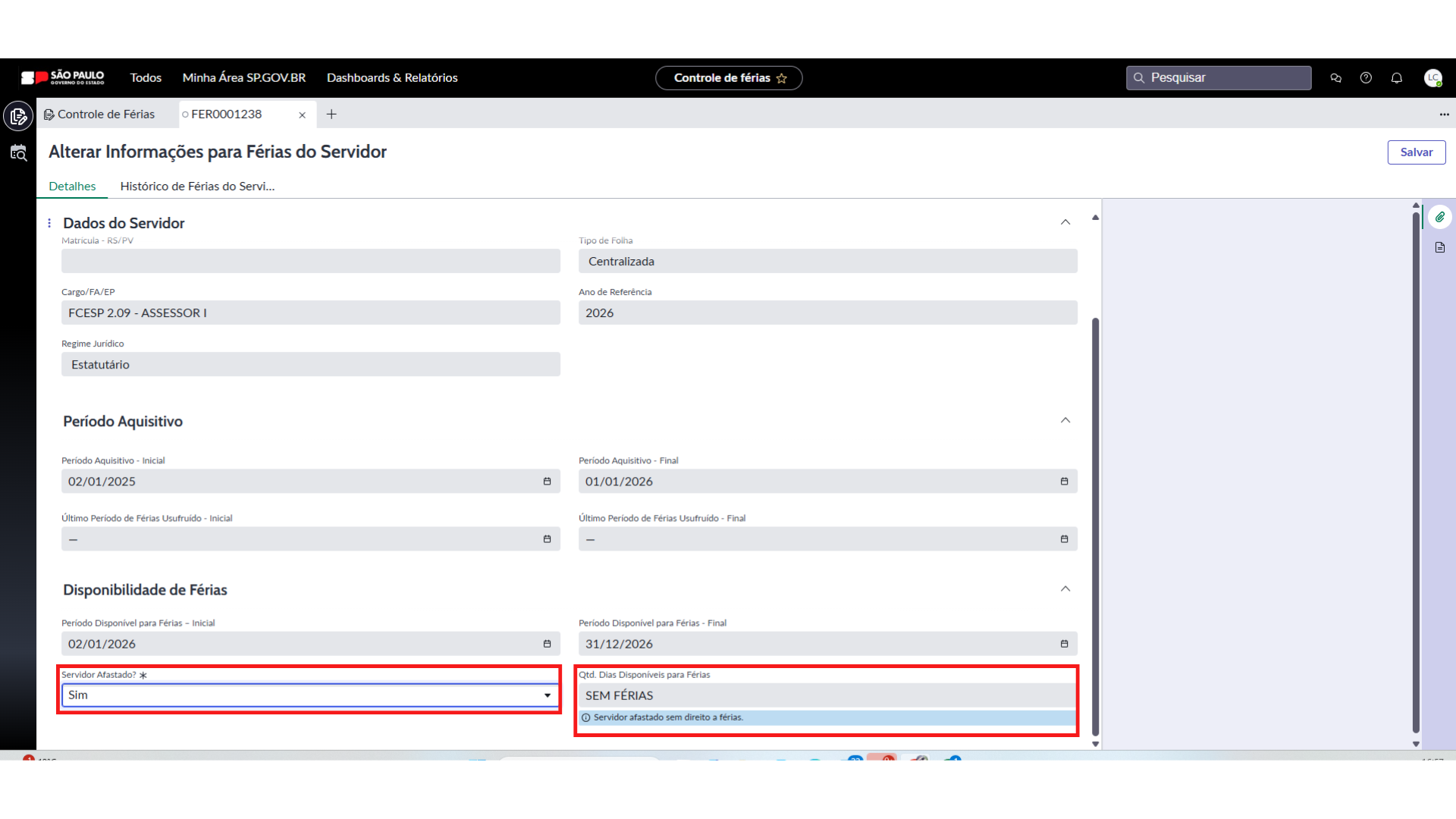Open the chat conversations icon in header
This screenshot has height=819, width=1456.
1336,78
